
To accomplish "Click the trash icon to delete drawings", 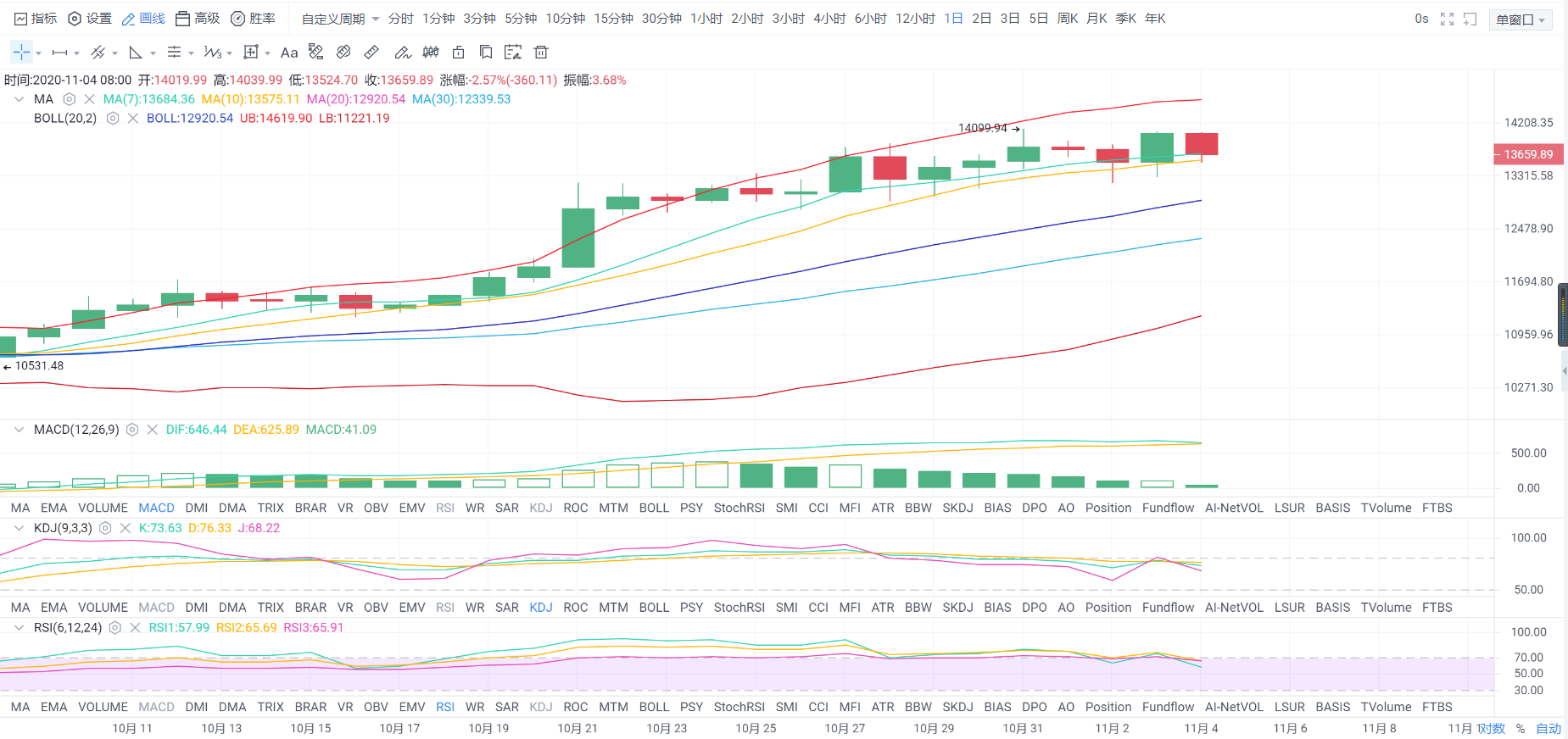I will 541,53.
